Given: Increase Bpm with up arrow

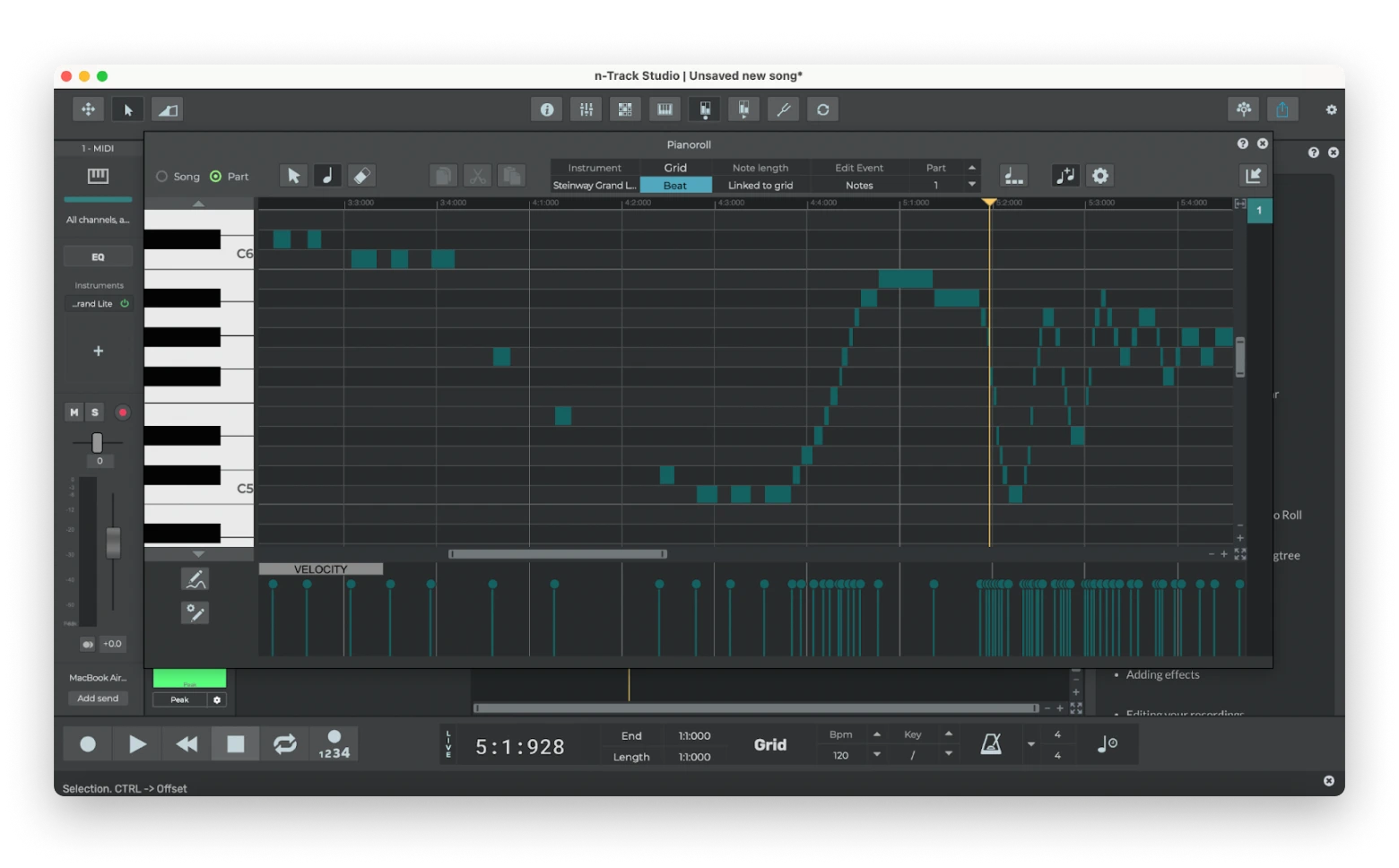Looking at the screenshot, I should (x=876, y=734).
